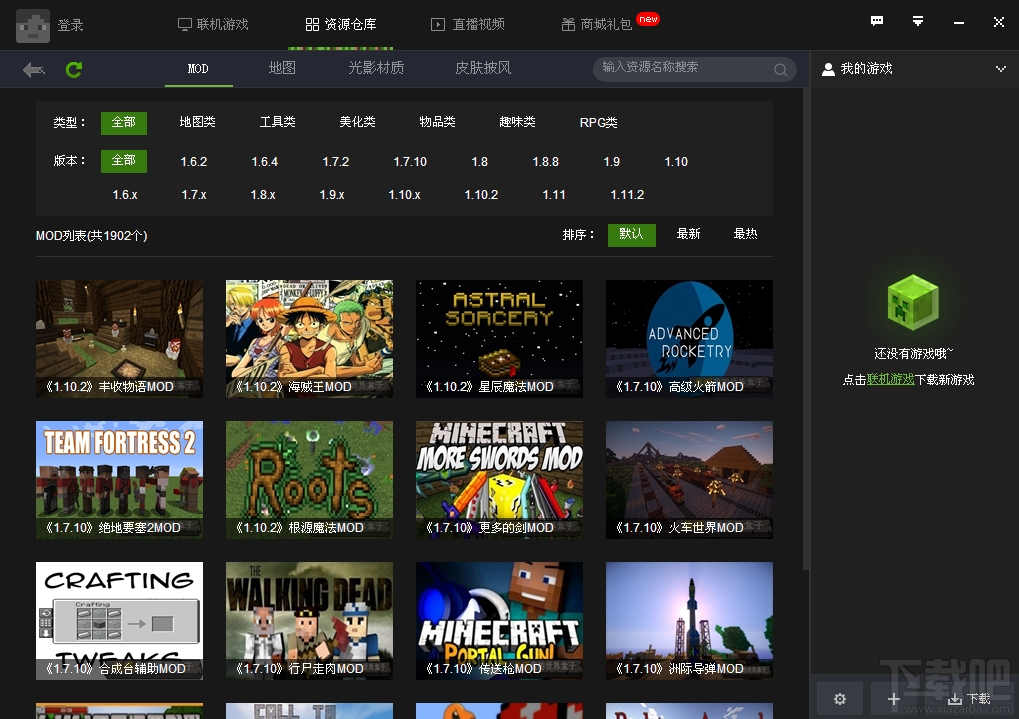Click the back arrow icon
Screen dimensions: 1019x719
pyautogui.click(x=33, y=70)
